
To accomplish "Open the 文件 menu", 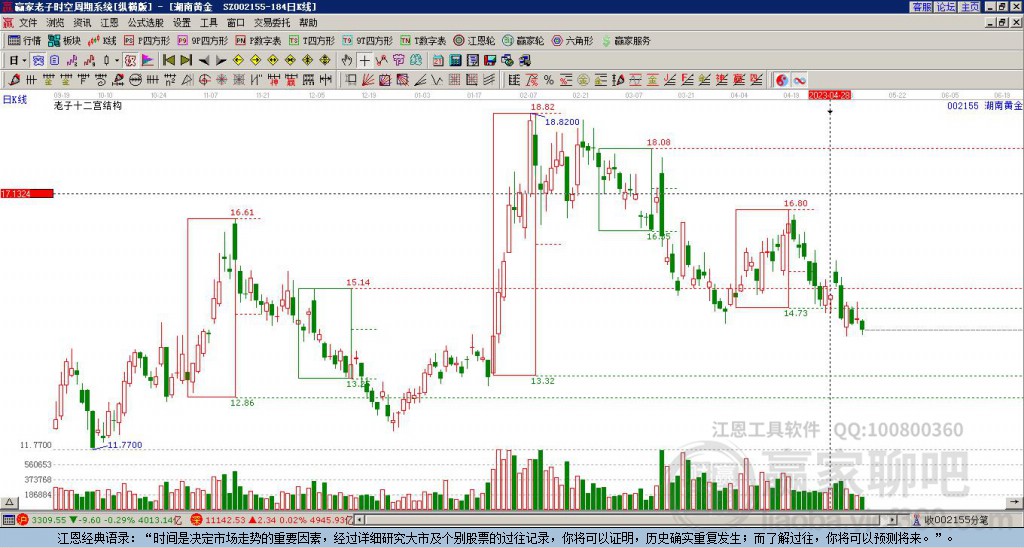I will pyautogui.click(x=28, y=23).
